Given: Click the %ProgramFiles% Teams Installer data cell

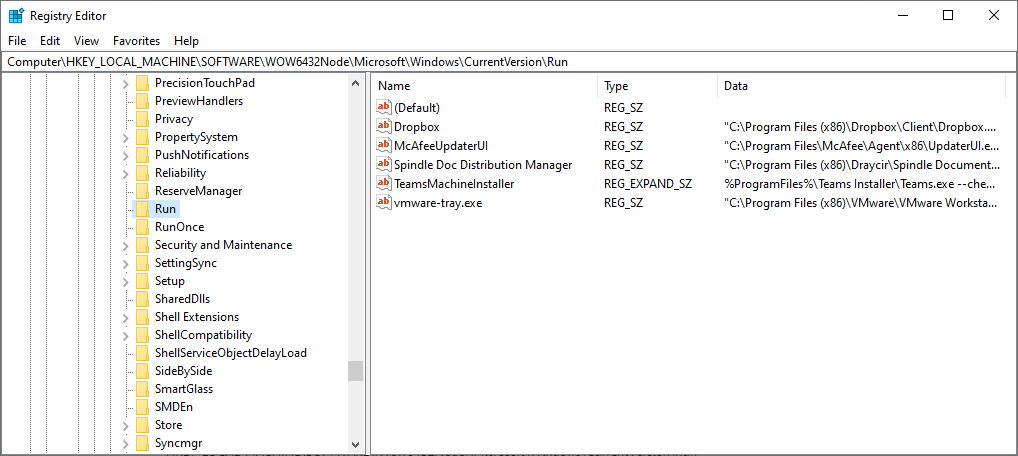Looking at the screenshot, I should click(862, 184).
